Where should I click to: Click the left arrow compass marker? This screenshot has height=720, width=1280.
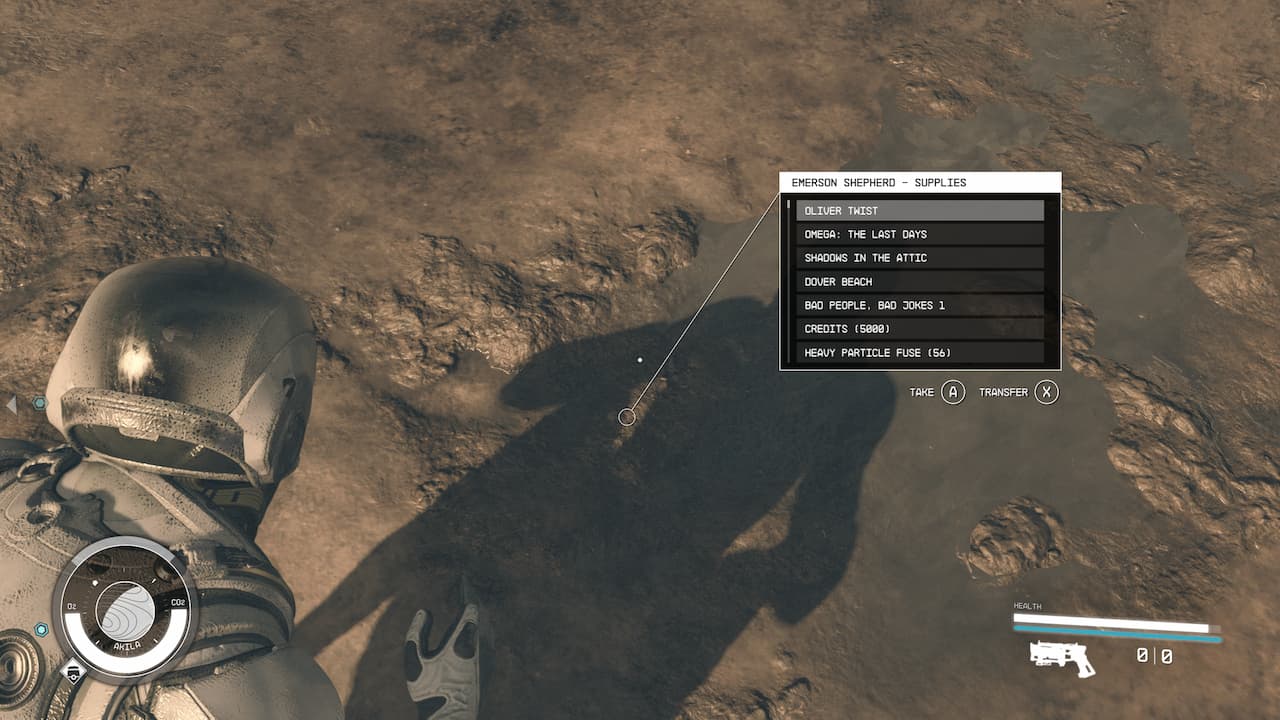coord(12,404)
